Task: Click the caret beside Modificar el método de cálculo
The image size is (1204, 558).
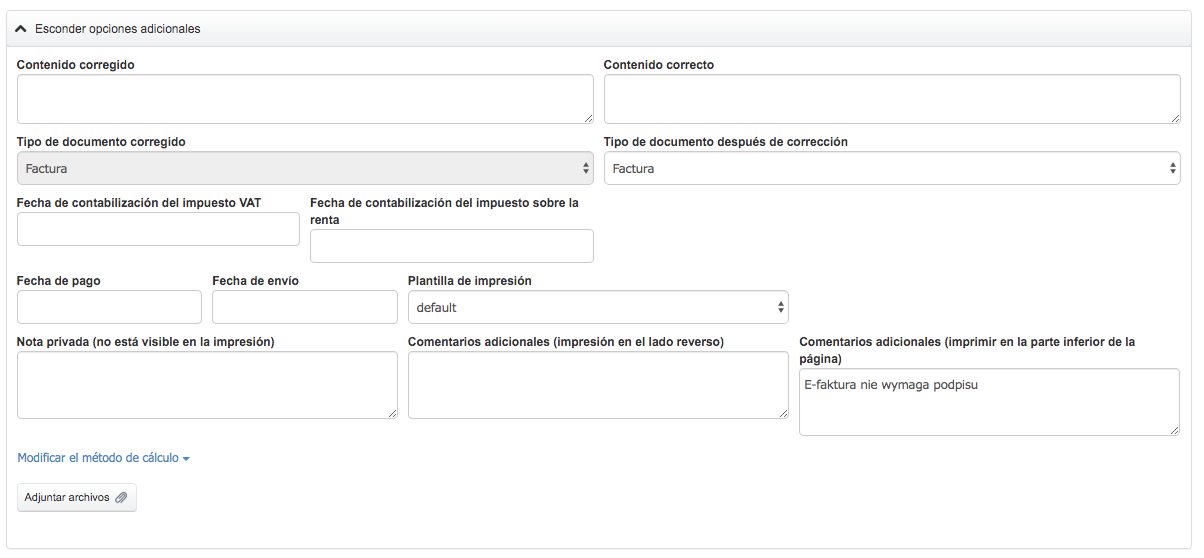Action: coord(186,459)
